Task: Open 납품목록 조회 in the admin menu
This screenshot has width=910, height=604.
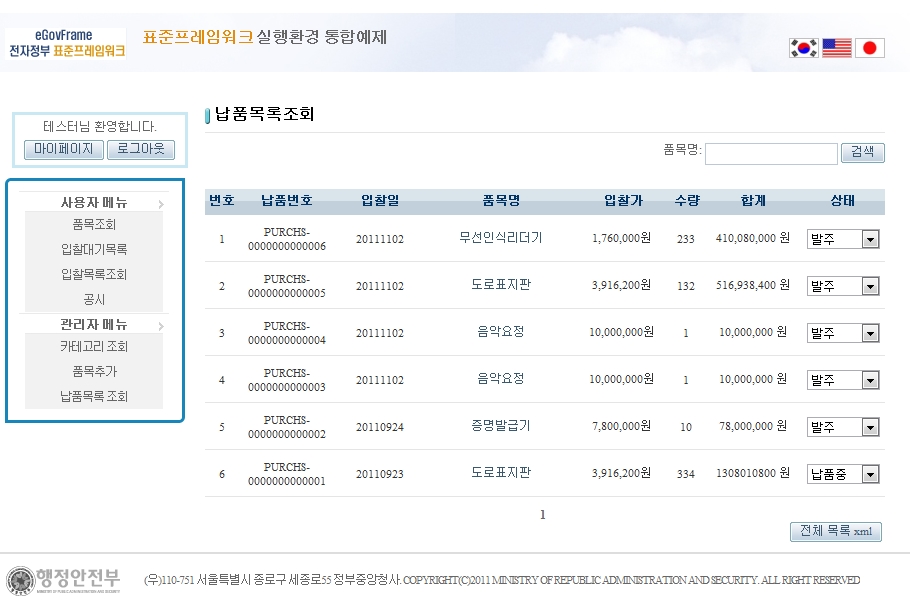Action: coord(94,397)
